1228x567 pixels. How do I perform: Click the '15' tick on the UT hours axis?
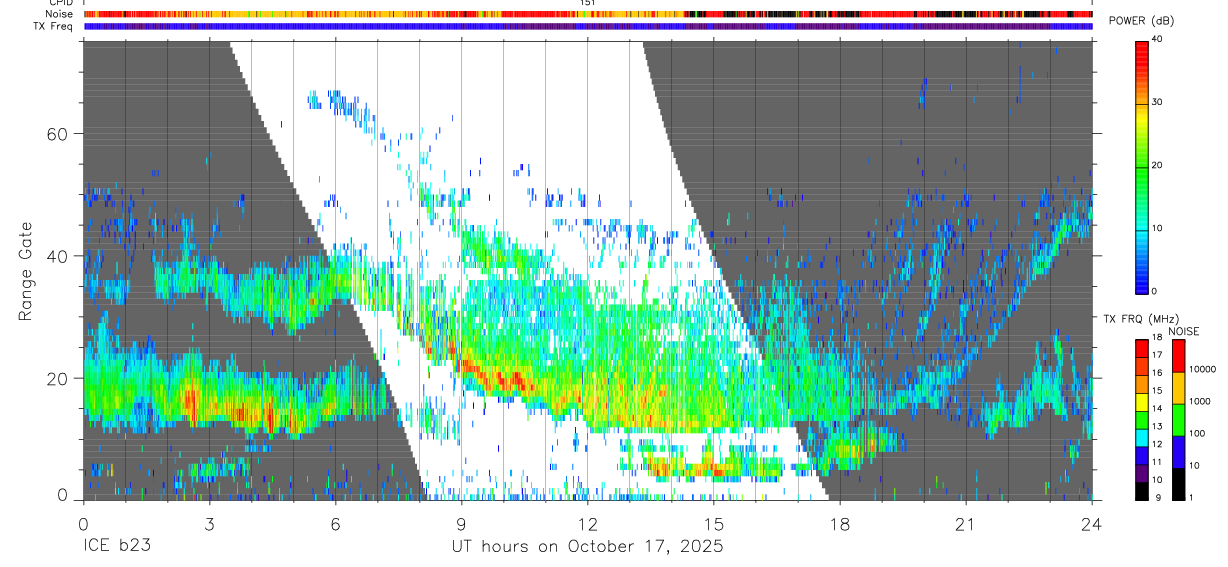coord(714,524)
